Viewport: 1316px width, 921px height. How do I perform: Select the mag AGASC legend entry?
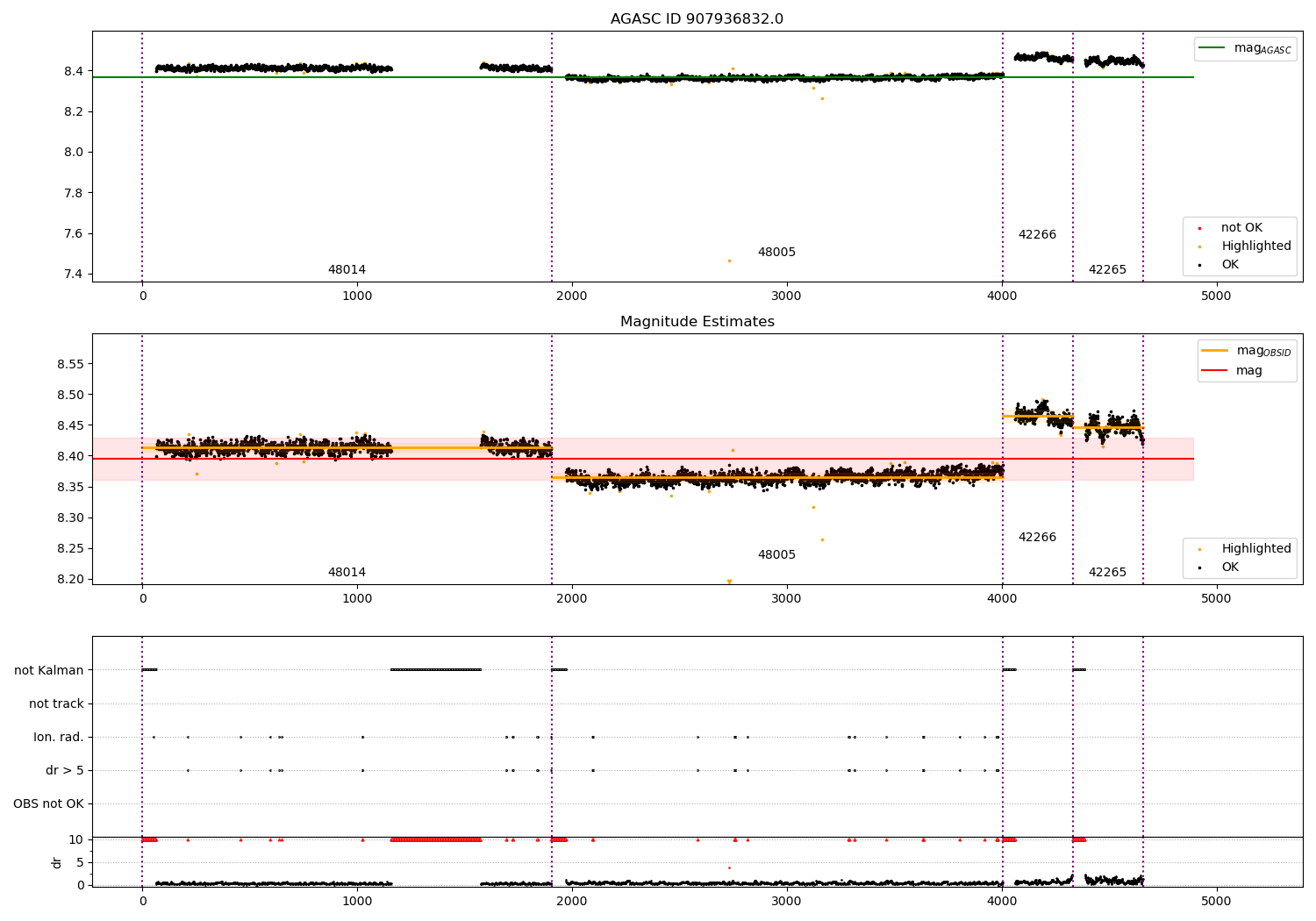(x=1245, y=48)
